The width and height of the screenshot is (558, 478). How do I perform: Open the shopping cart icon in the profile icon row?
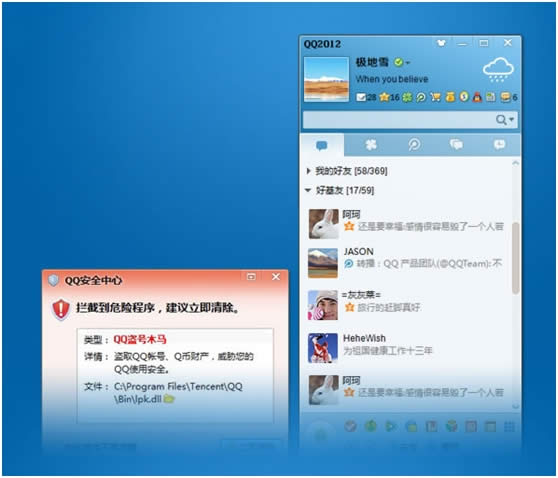[435, 97]
